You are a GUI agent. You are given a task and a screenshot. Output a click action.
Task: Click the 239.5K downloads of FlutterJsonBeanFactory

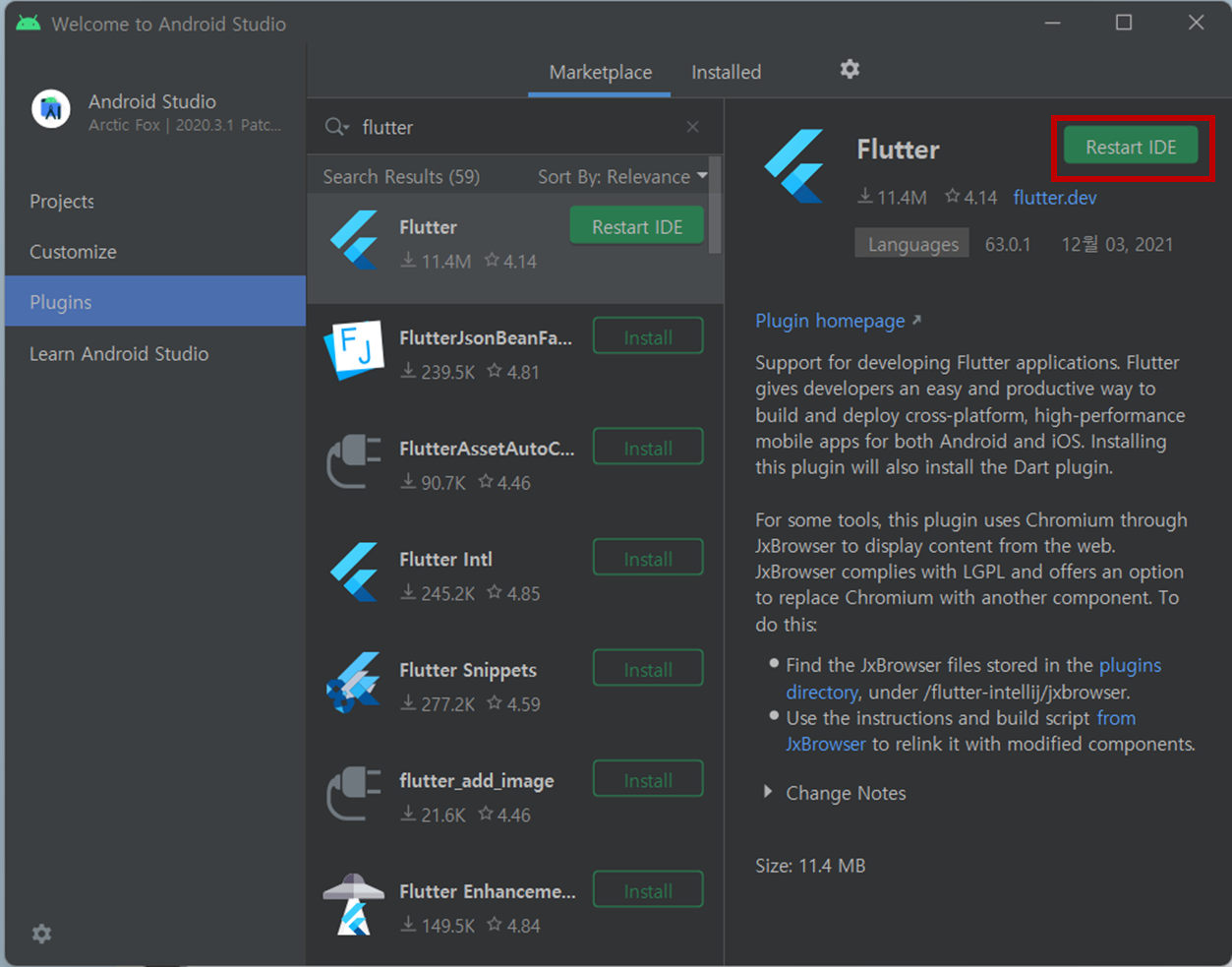(439, 372)
